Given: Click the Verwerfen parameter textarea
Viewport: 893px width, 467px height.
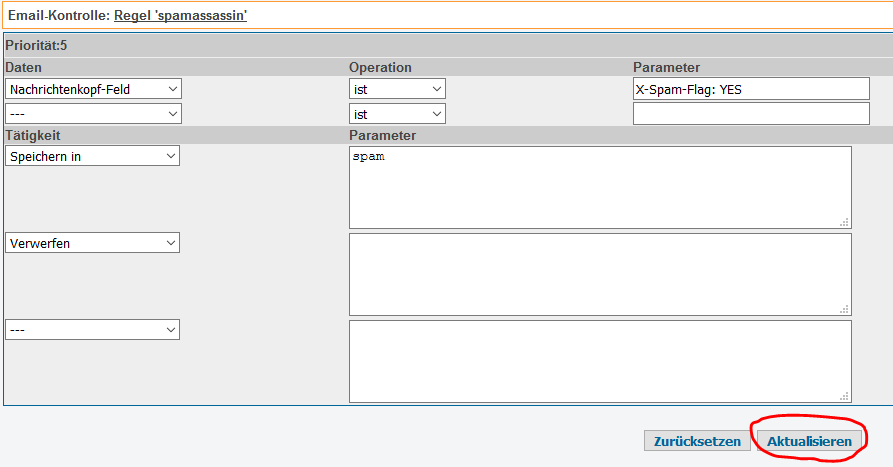Looking at the screenshot, I should [x=600, y=275].
